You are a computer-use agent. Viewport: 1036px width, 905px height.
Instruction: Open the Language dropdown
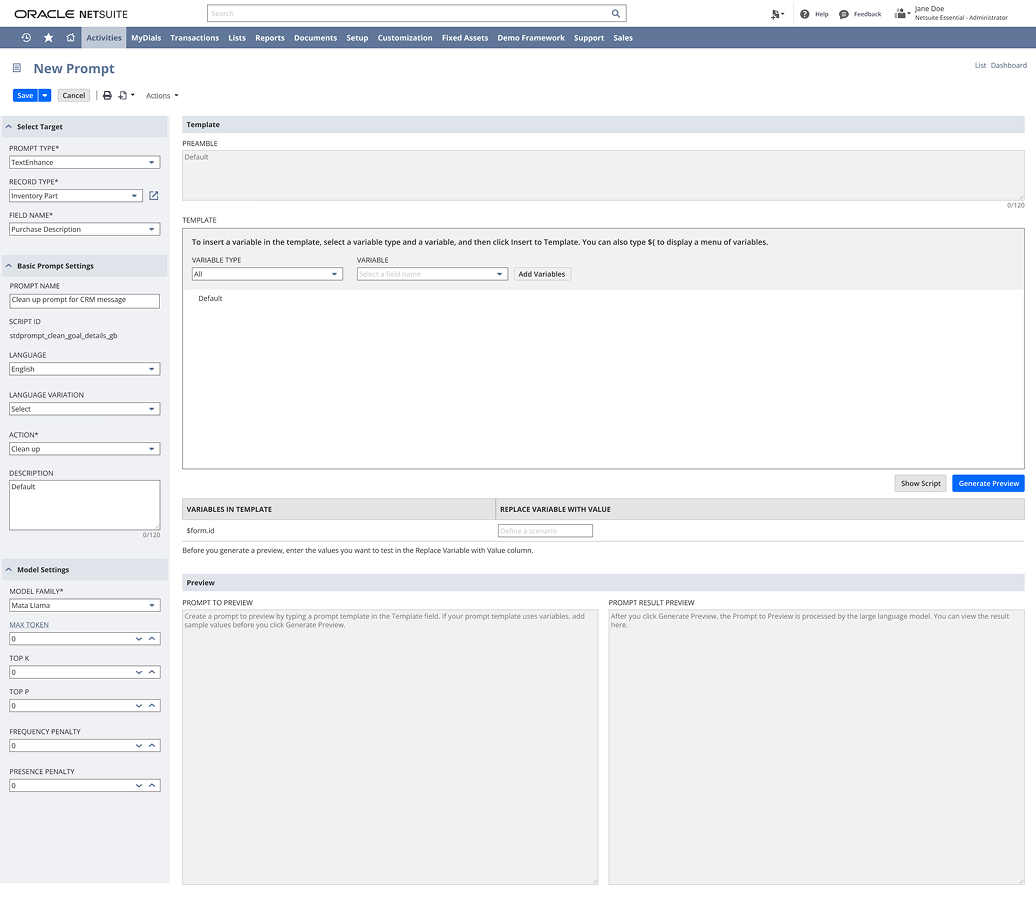click(x=85, y=369)
